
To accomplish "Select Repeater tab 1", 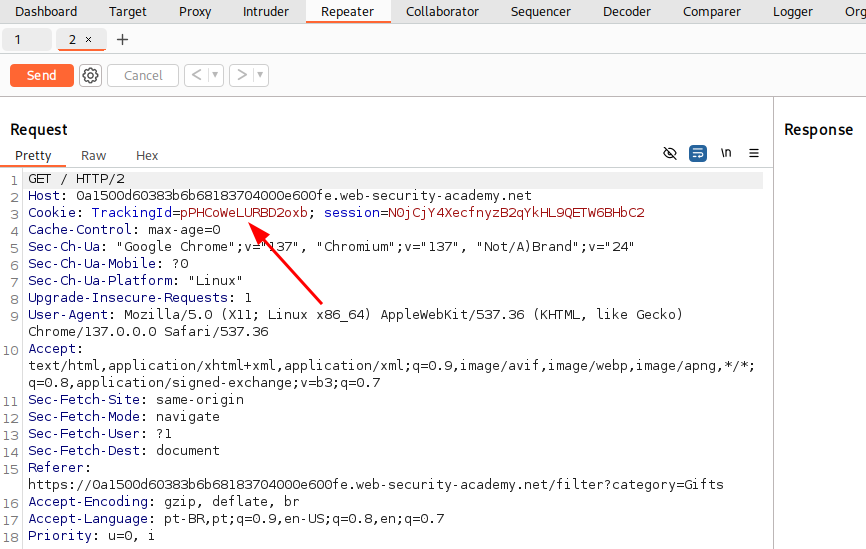I will 18,40.
